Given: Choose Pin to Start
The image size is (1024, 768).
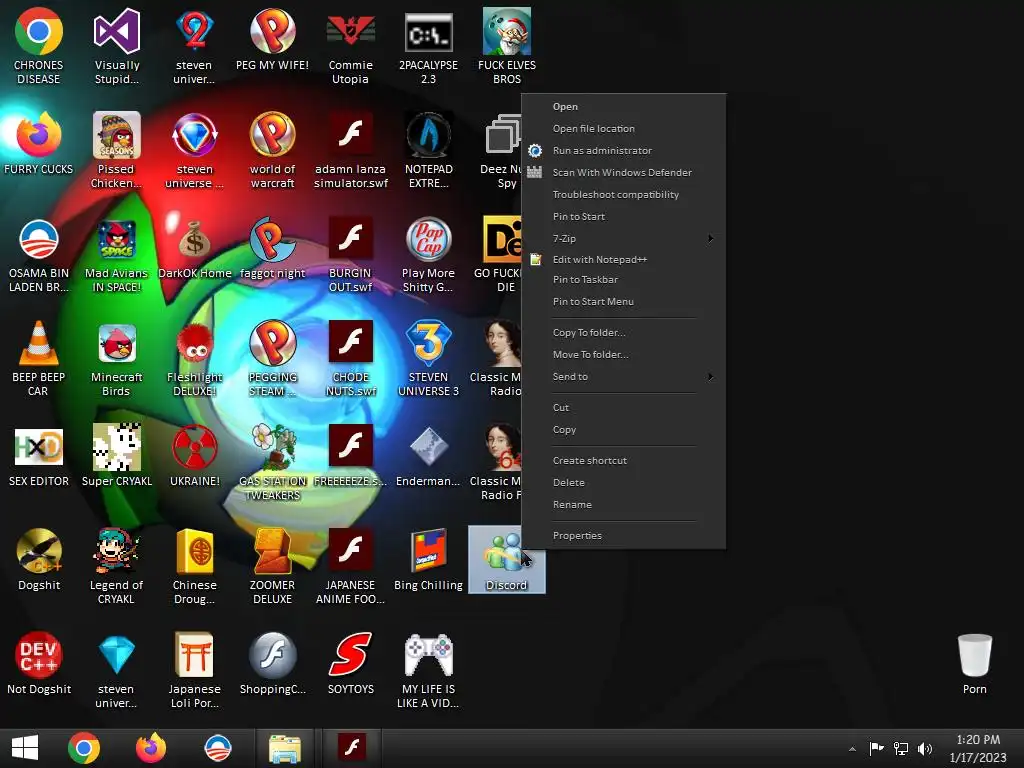Looking at the screenshot, I should (x=624, y=216).
